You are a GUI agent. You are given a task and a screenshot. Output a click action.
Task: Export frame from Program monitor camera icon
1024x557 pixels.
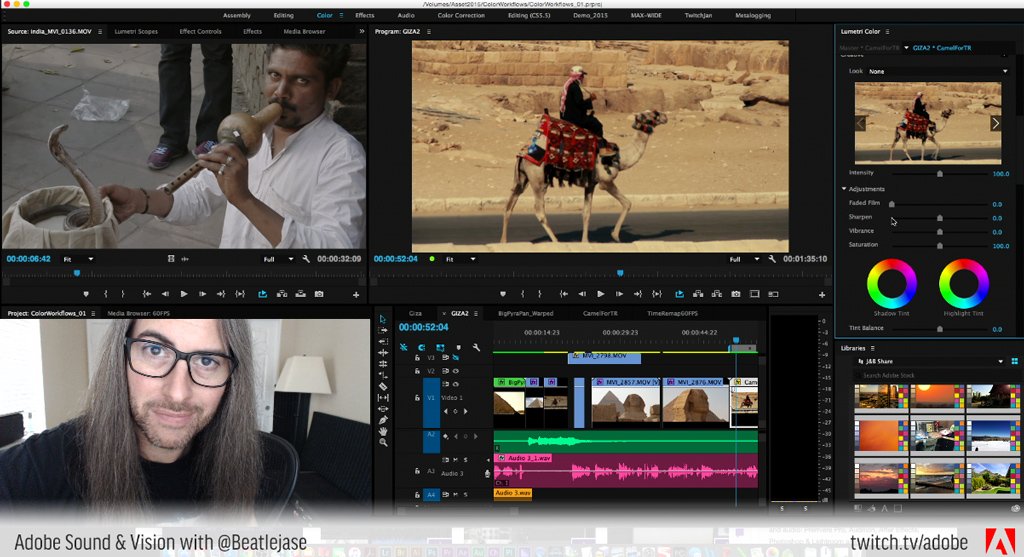tap(735, 294)
